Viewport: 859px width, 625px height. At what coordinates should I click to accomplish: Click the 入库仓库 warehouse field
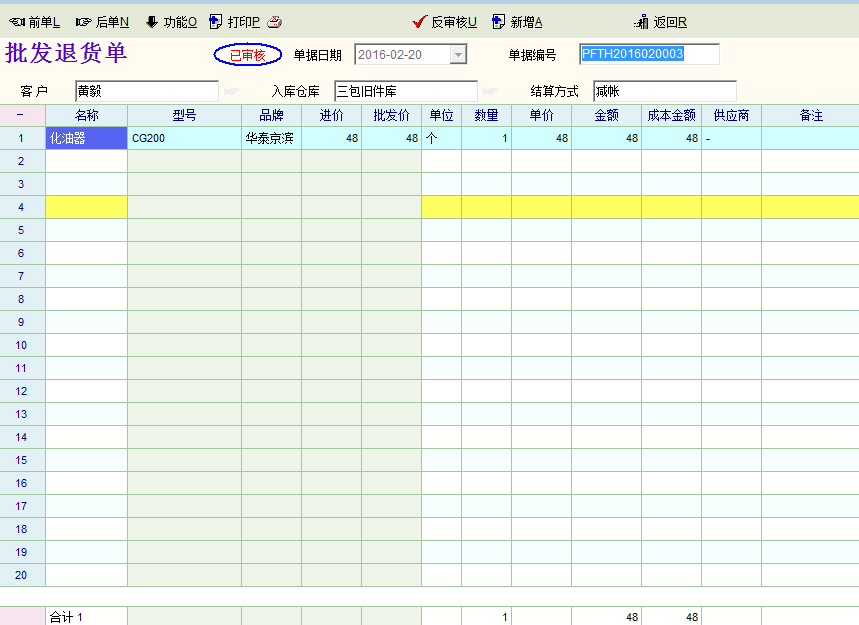click(405, 91)
